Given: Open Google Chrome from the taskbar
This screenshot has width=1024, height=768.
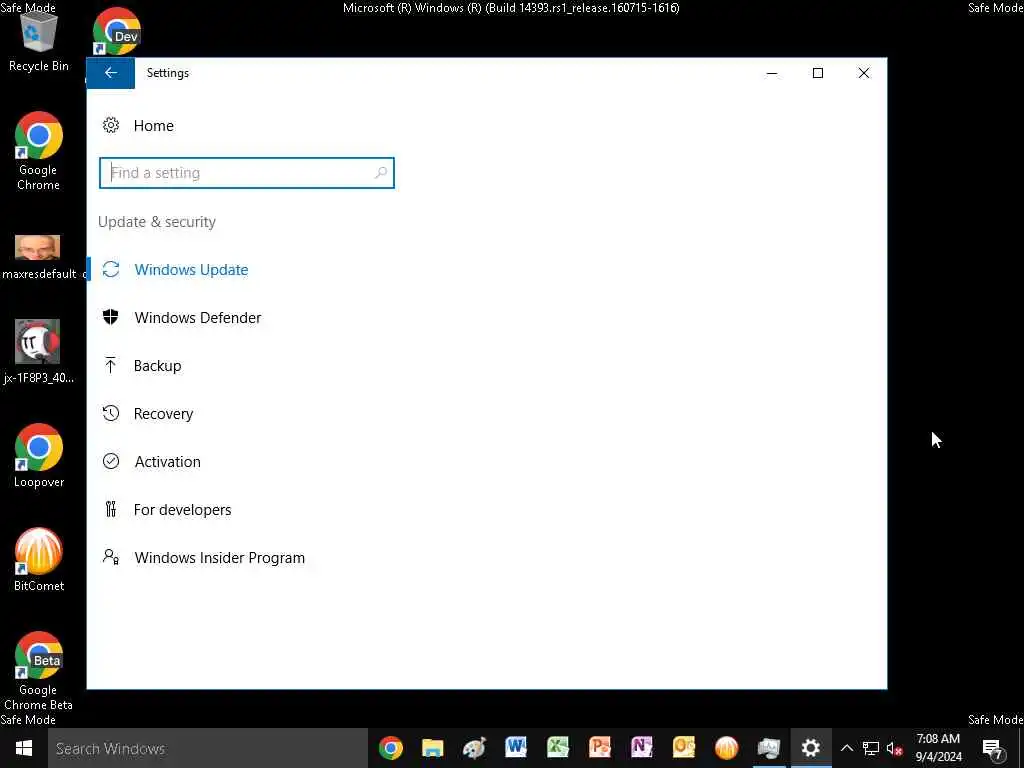Looking at the screenshot, I should pyautogui.click(x=391, y=748).
